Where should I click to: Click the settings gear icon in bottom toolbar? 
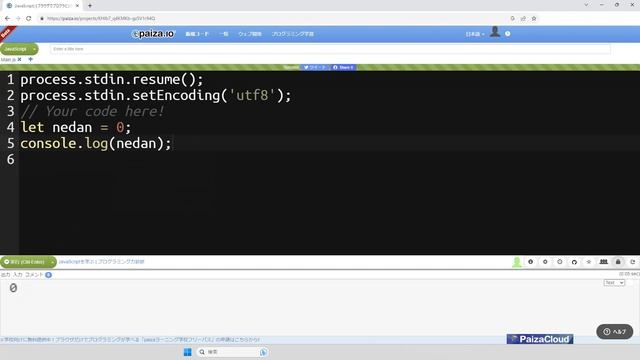(545, 262)
